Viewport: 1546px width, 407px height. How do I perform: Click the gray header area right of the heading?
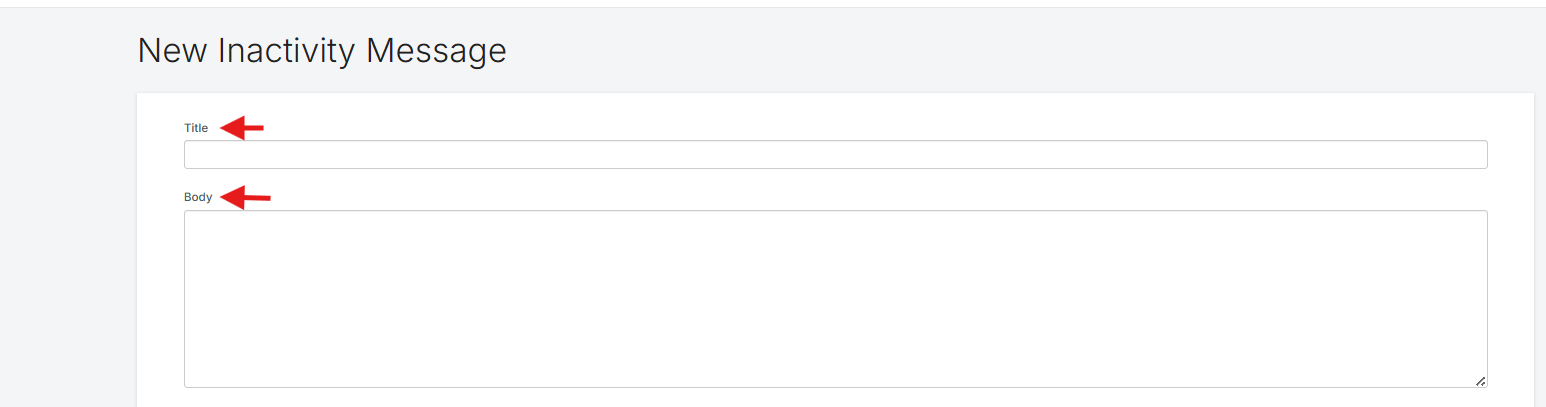(1000, 51)
